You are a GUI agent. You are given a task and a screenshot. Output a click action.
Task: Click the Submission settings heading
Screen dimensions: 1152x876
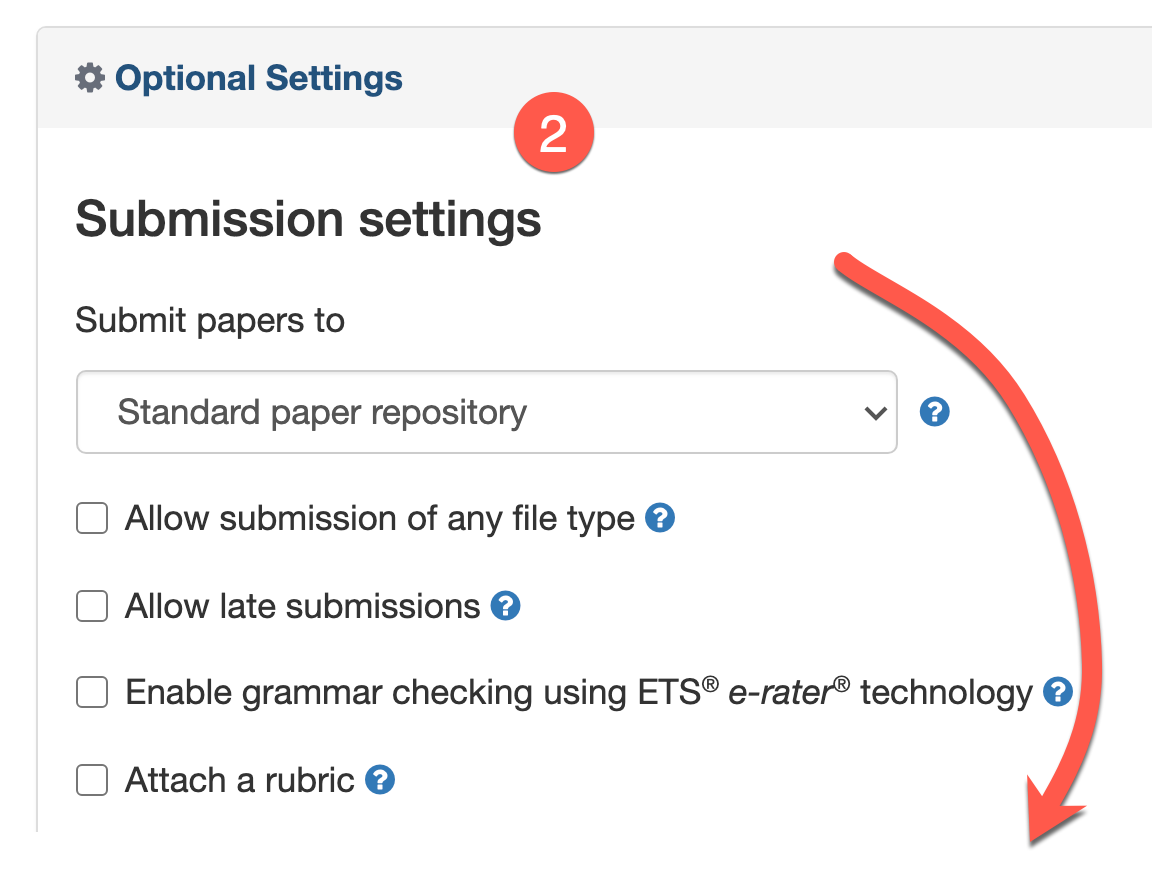point(308,219)
